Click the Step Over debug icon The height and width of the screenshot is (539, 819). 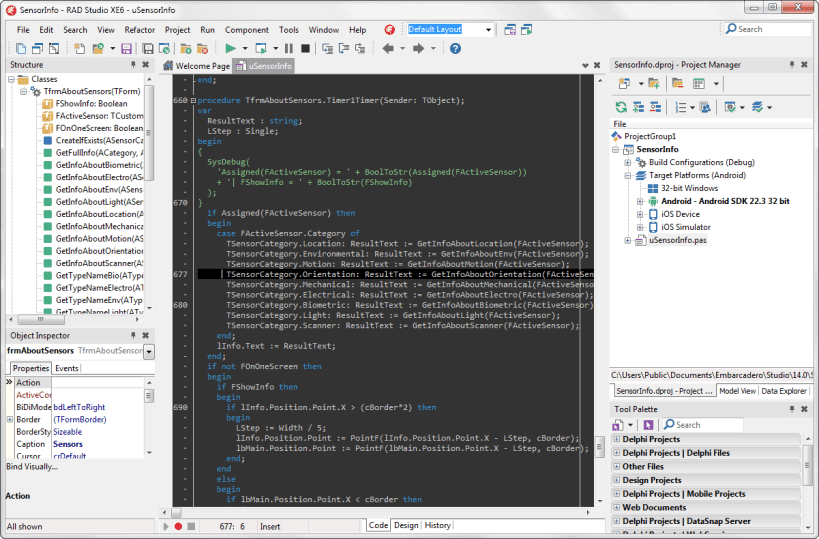tap(344, 49)
